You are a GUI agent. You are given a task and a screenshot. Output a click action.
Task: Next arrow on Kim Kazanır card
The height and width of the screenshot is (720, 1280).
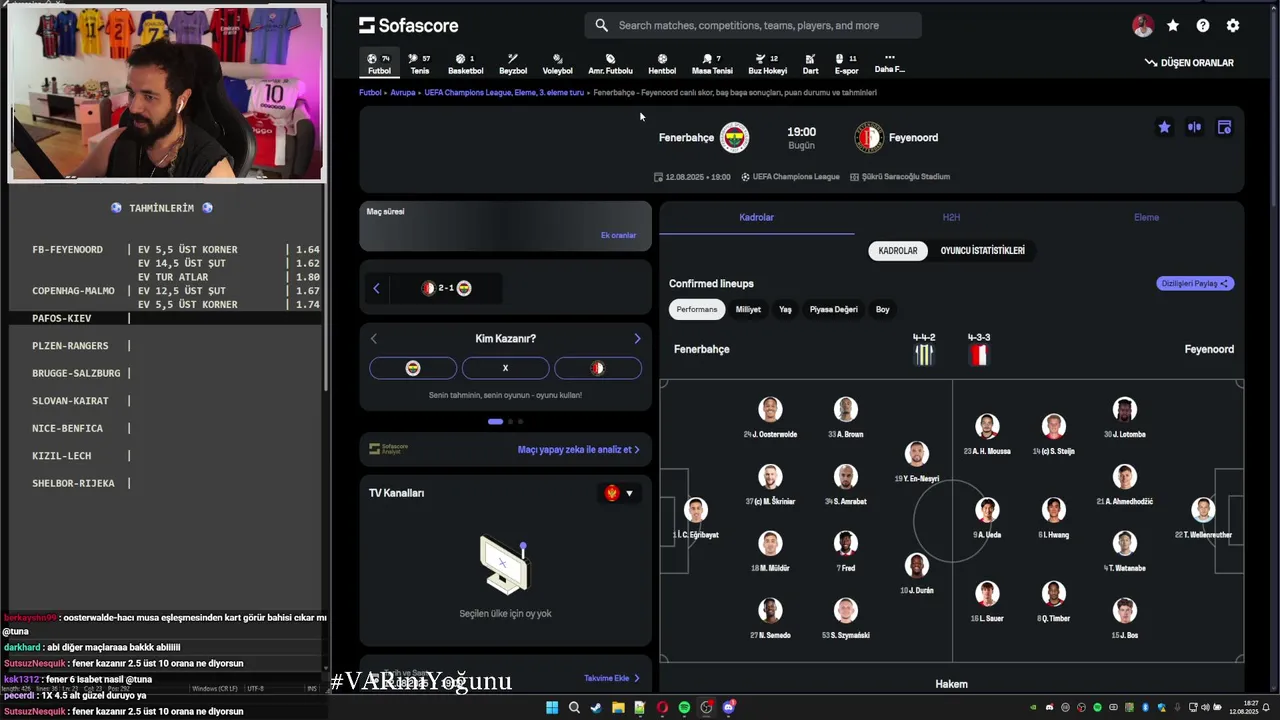637,338
